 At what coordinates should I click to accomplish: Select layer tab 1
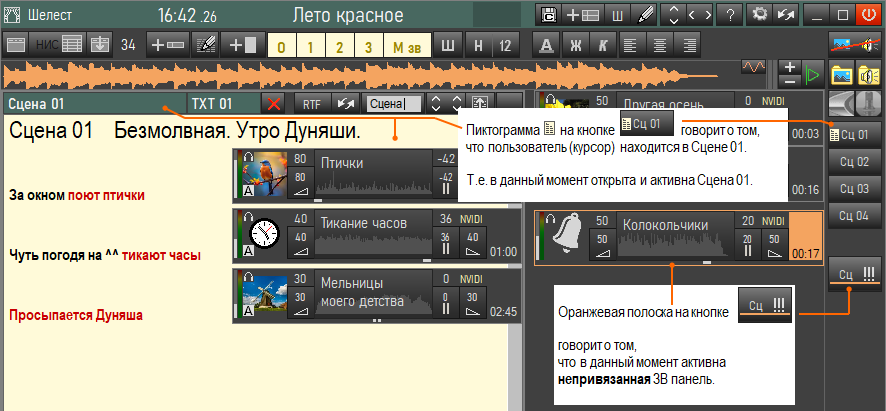click(x=310, y=46)
